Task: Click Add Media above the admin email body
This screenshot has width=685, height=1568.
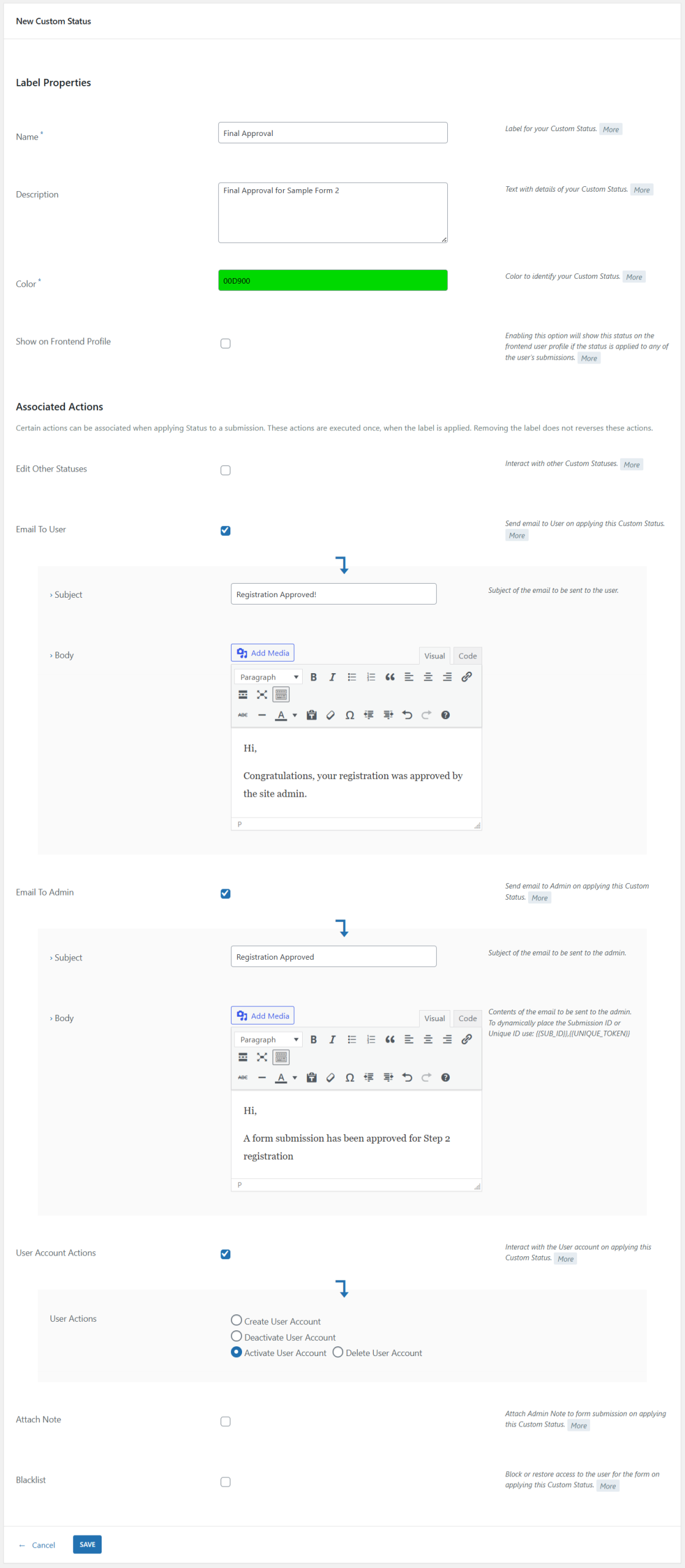Action: (262, 1016)
